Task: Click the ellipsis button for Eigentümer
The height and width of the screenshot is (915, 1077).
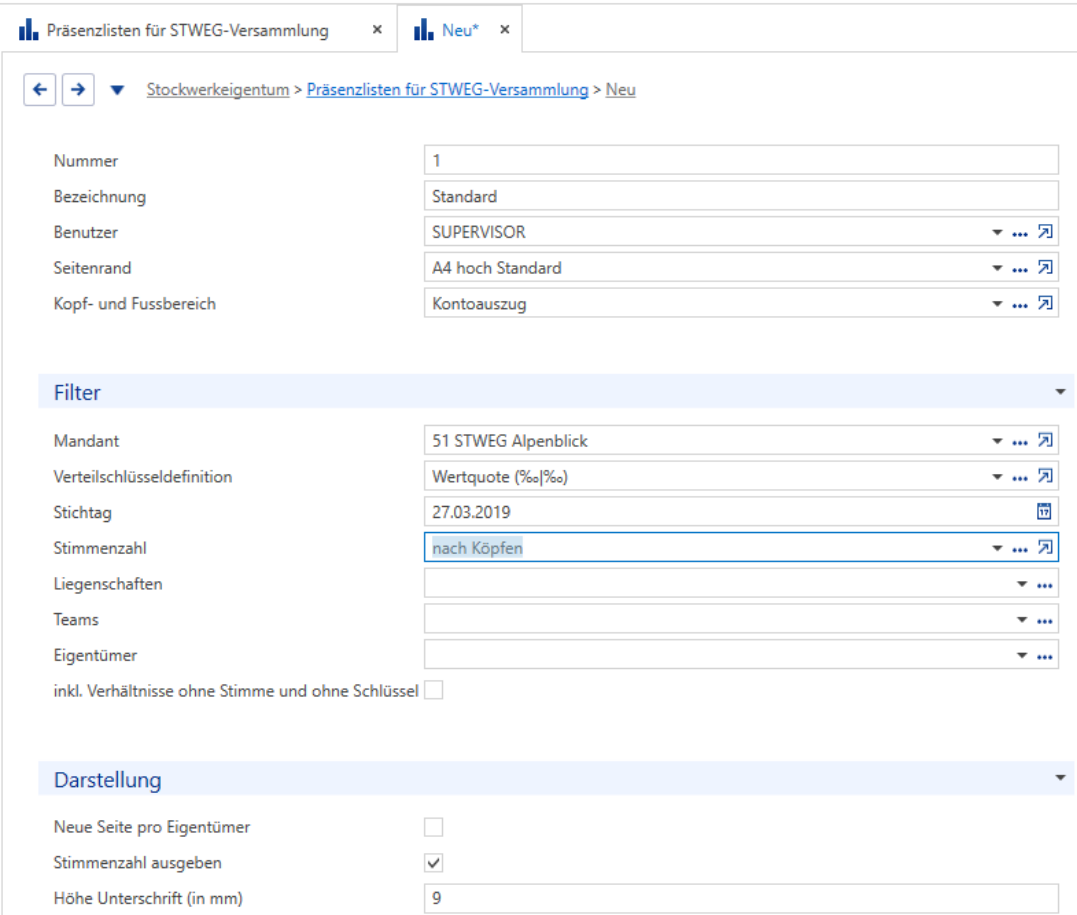Action: [x=1045, y=657]
